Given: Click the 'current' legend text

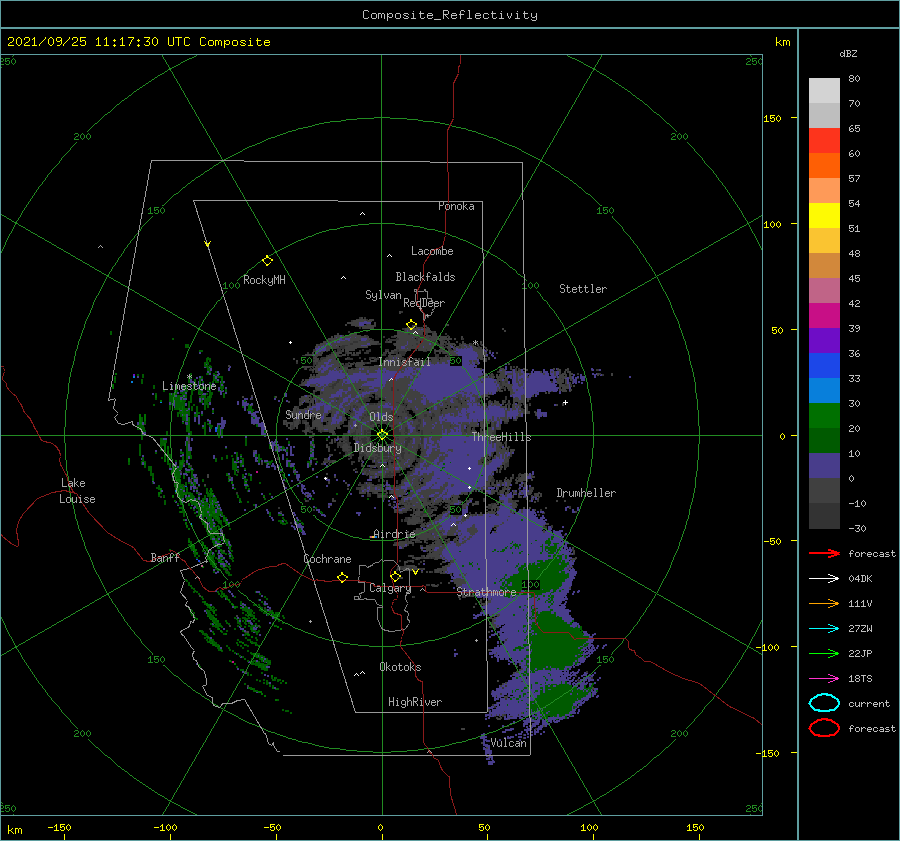Looking at the screenshot, I should point(869,703).
